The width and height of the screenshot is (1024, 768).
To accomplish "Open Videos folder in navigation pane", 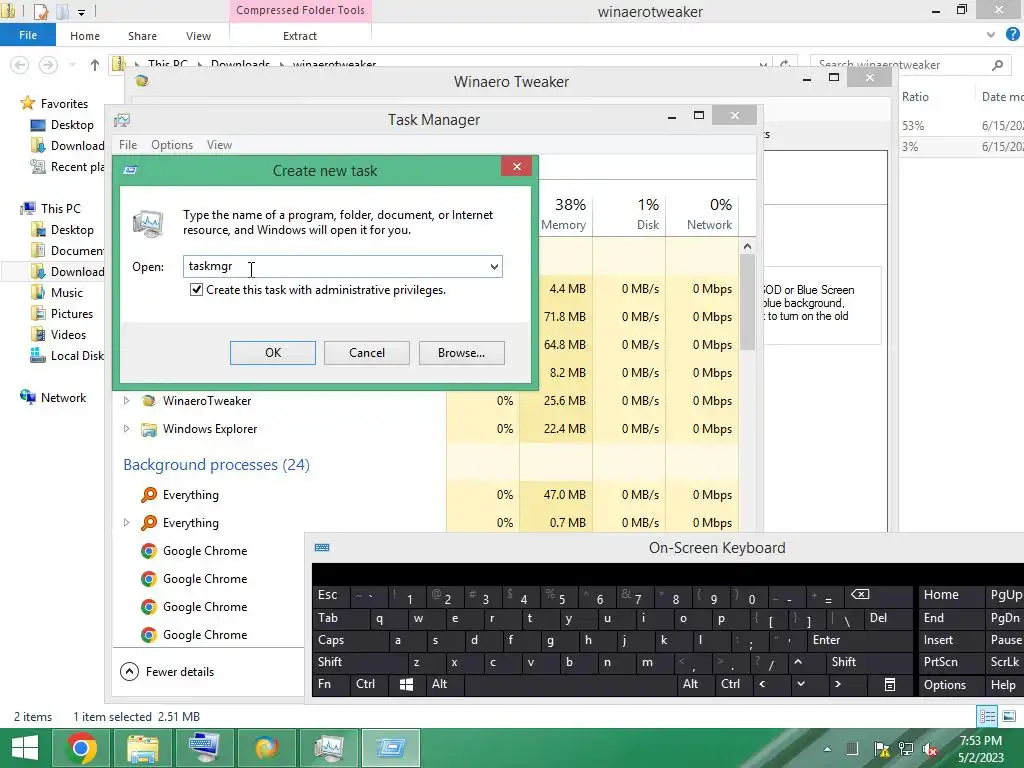I will [68, 334].
